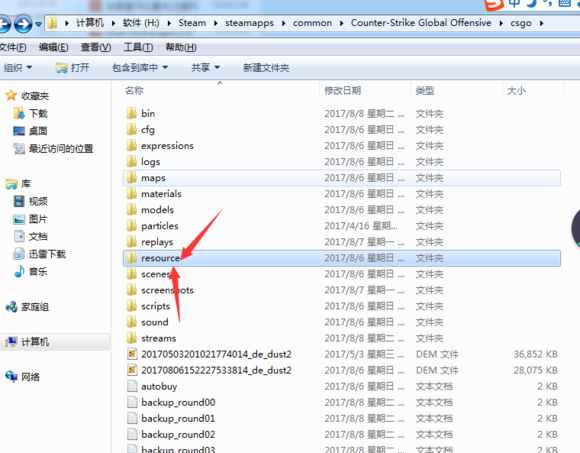The height and width of the screenshot is (453, 580).
Task: Click the Sogou input method tray icon
Action: coord(494,4)
